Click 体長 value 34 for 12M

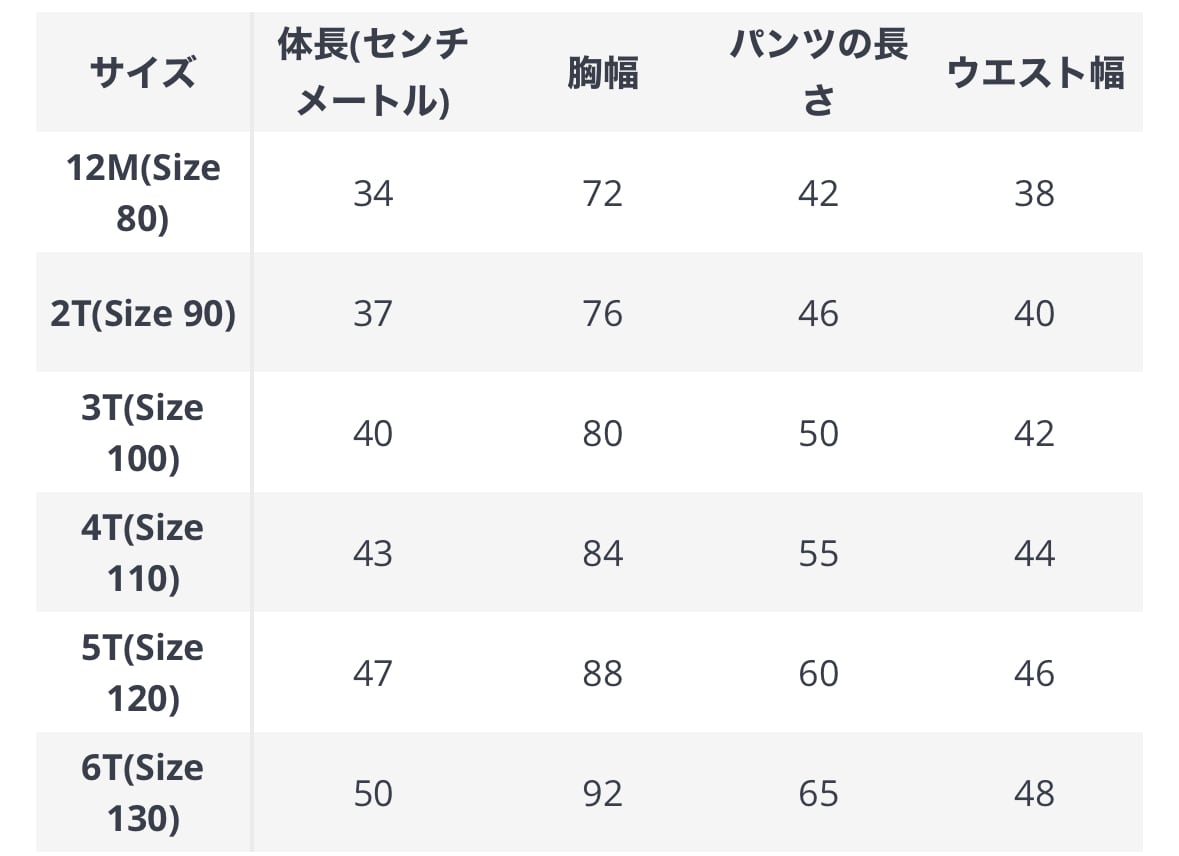point(373,193)
